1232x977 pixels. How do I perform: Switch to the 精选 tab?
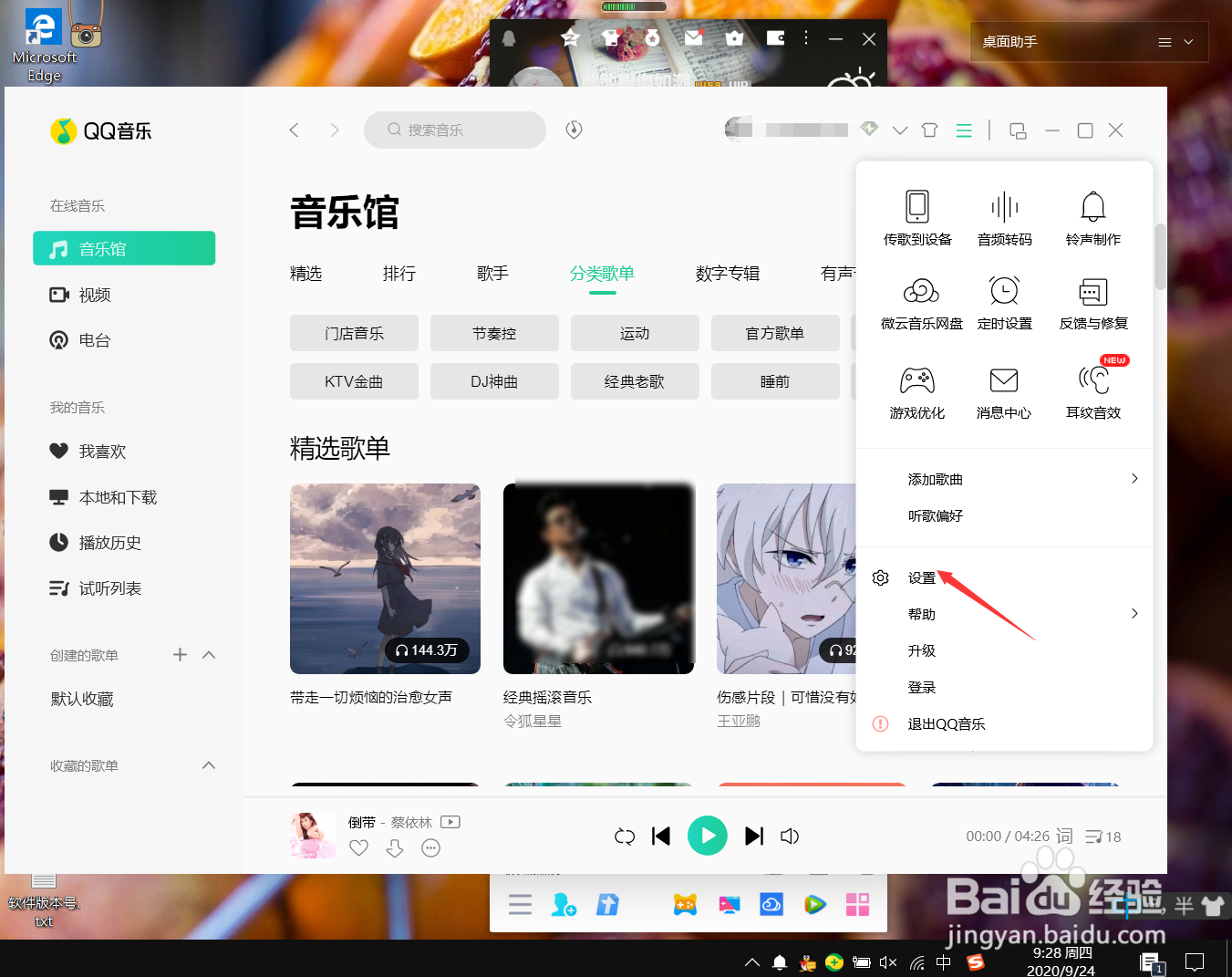[305, 274]
